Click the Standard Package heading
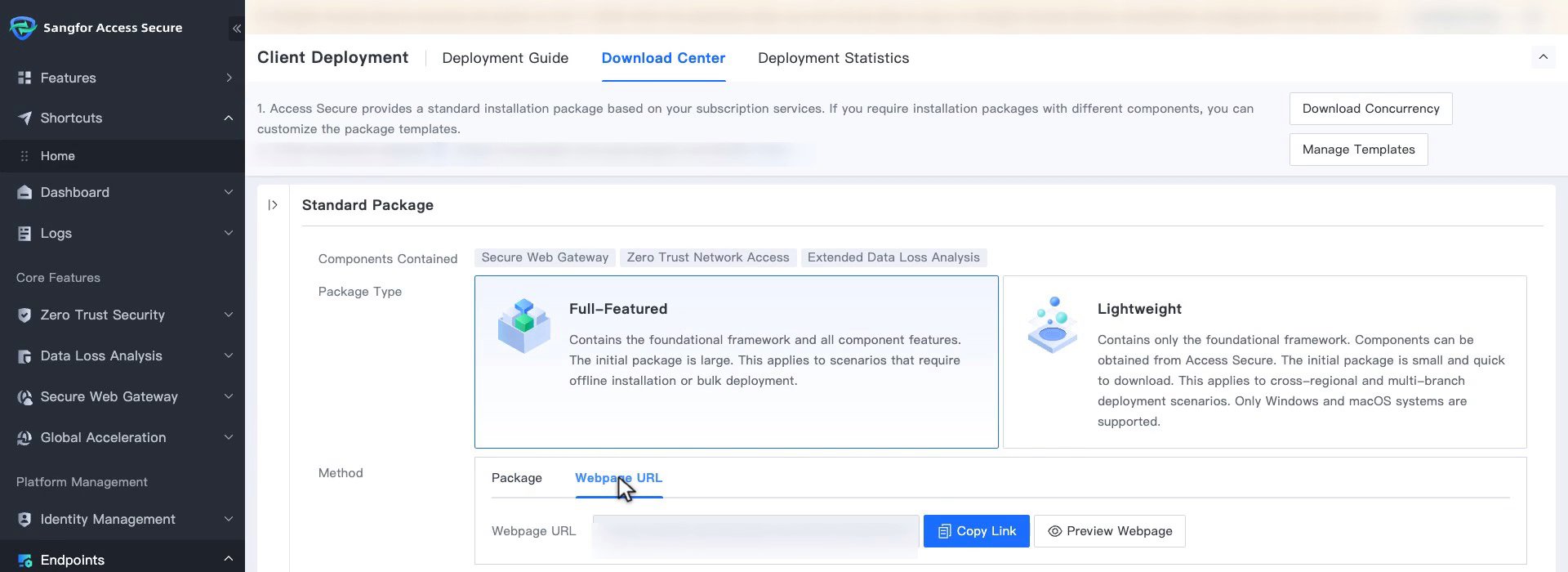This screenshot has height=572, width=1568. click(x=367, y=205)
